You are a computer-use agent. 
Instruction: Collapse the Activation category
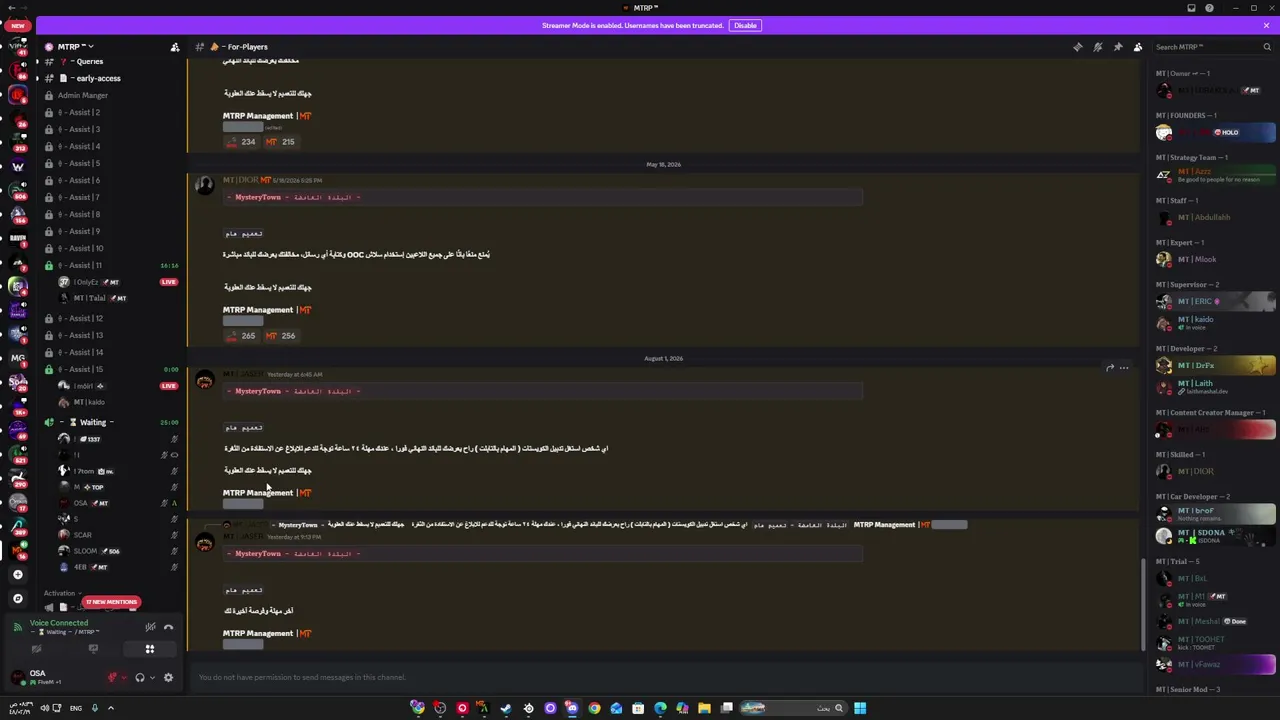[61, 593]
